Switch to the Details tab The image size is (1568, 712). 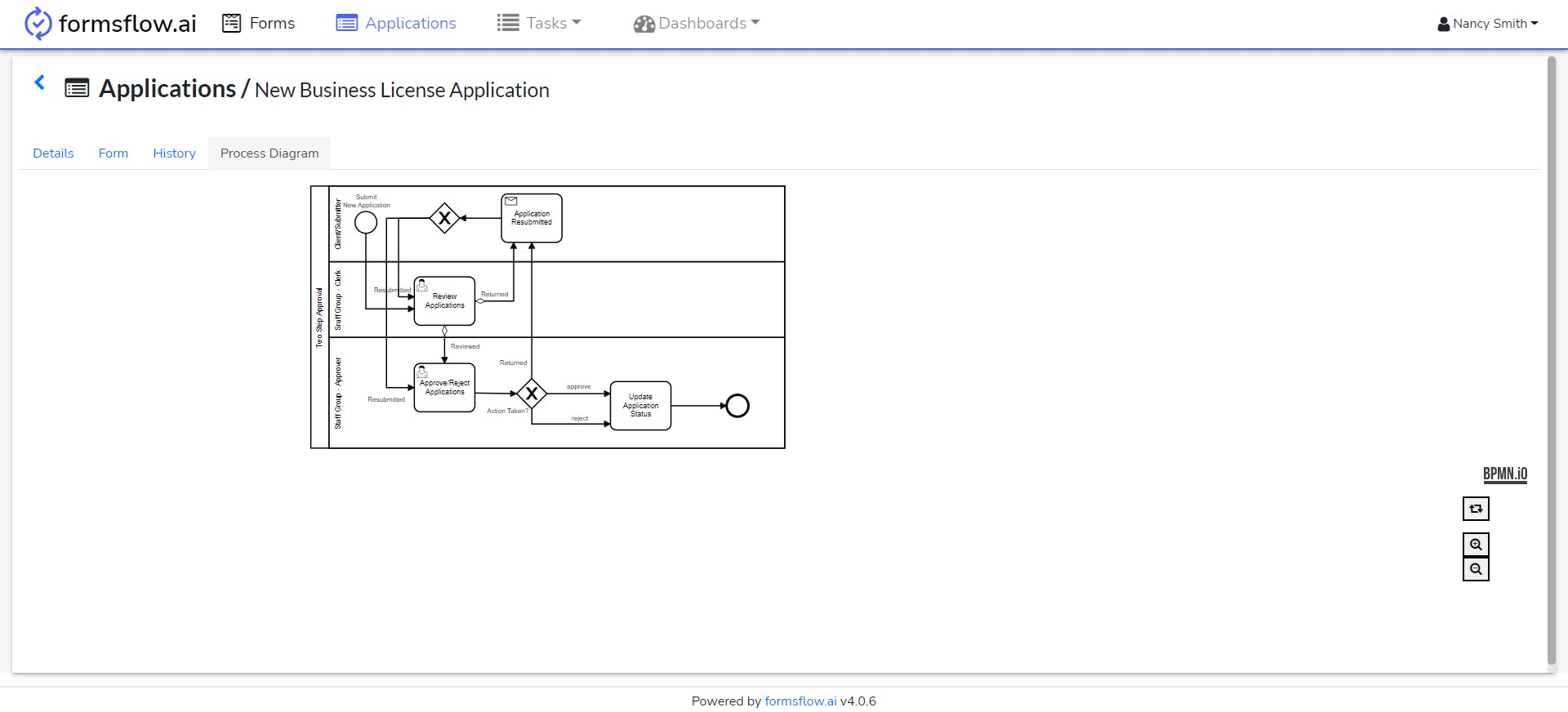click(53, 154)
